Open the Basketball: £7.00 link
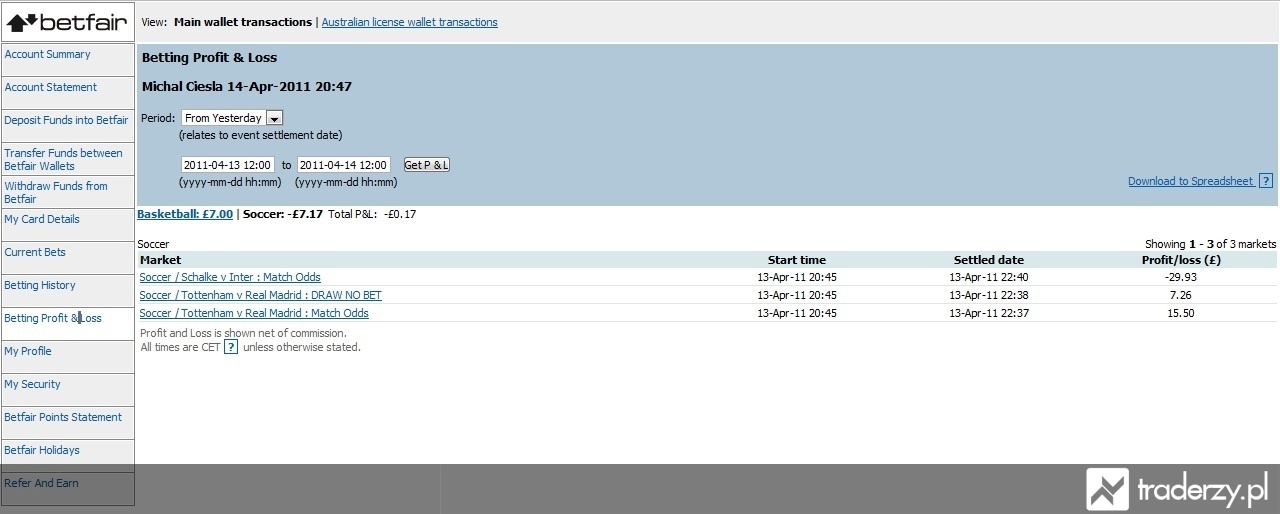Image resolution: width=1280 pixels, height=514 pixels. 185,214
